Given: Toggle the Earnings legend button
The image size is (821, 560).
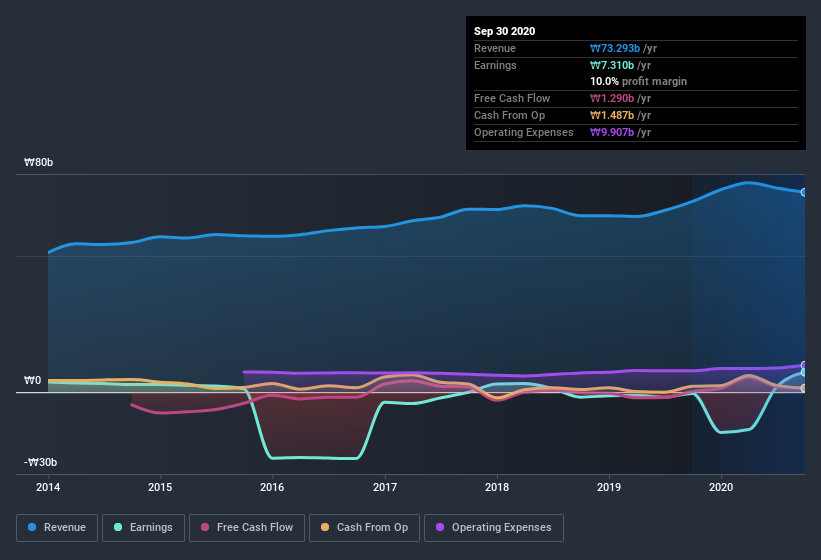Looking at the screenshot, I should pos(143,528).
